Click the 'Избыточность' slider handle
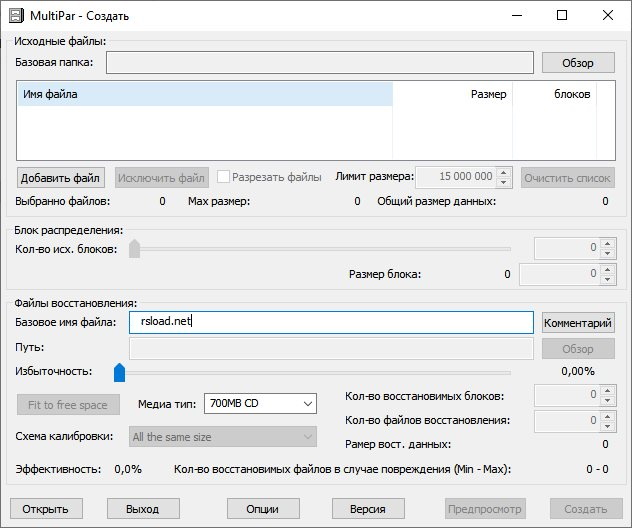632x528 pixels. [120, 372]
